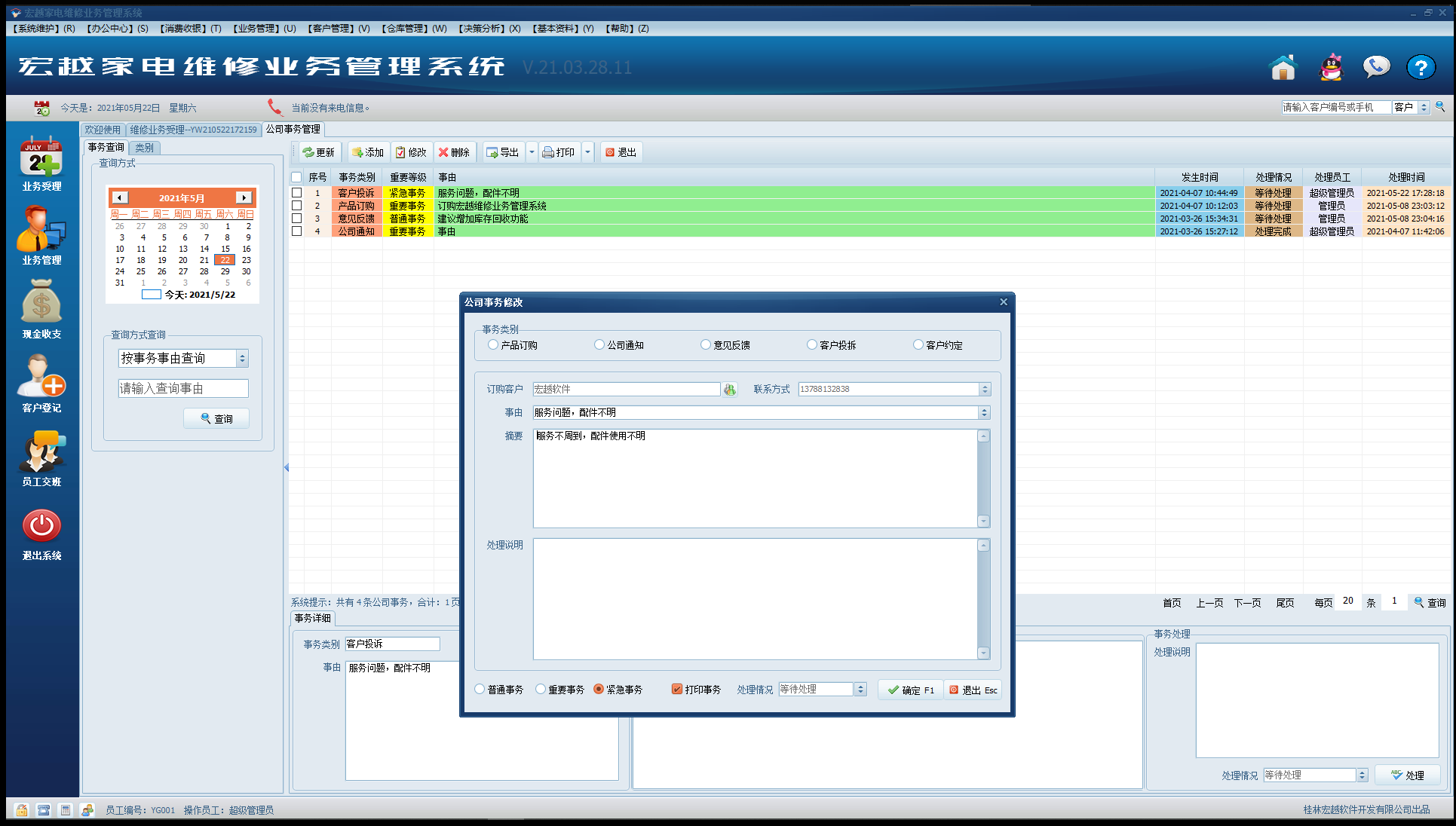
Task: Select 客户投诉 radio button
Action: click(x=812, y=345)
